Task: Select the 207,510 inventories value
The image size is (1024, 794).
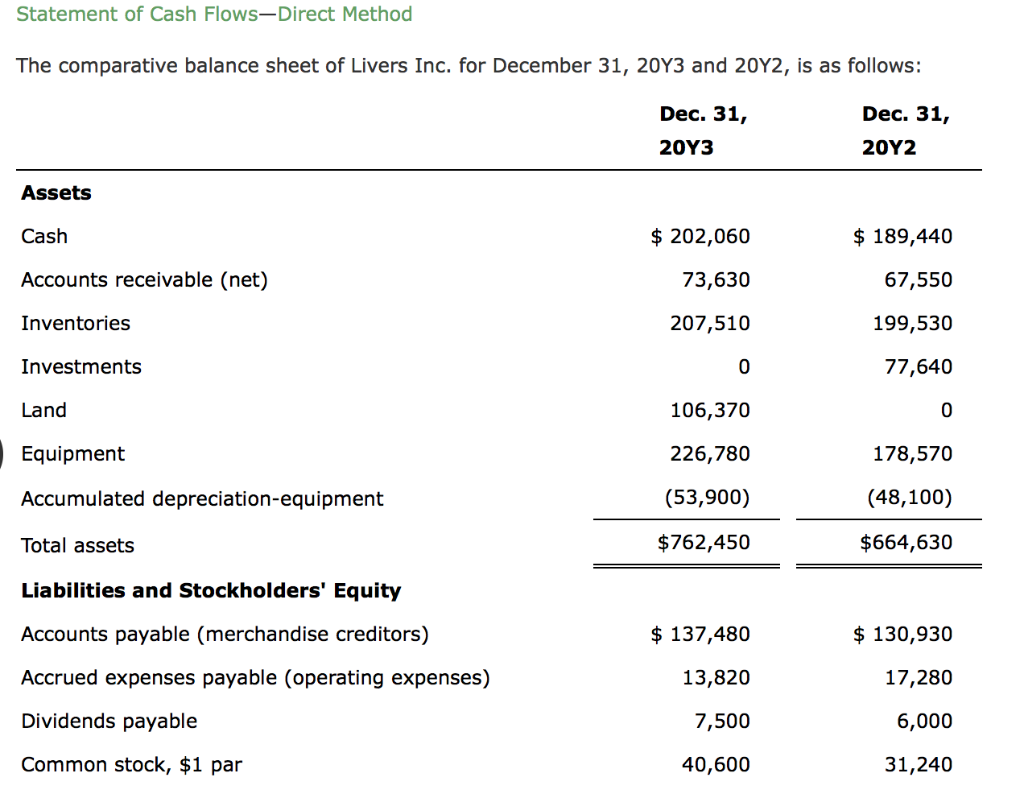Action: (710, 323)
